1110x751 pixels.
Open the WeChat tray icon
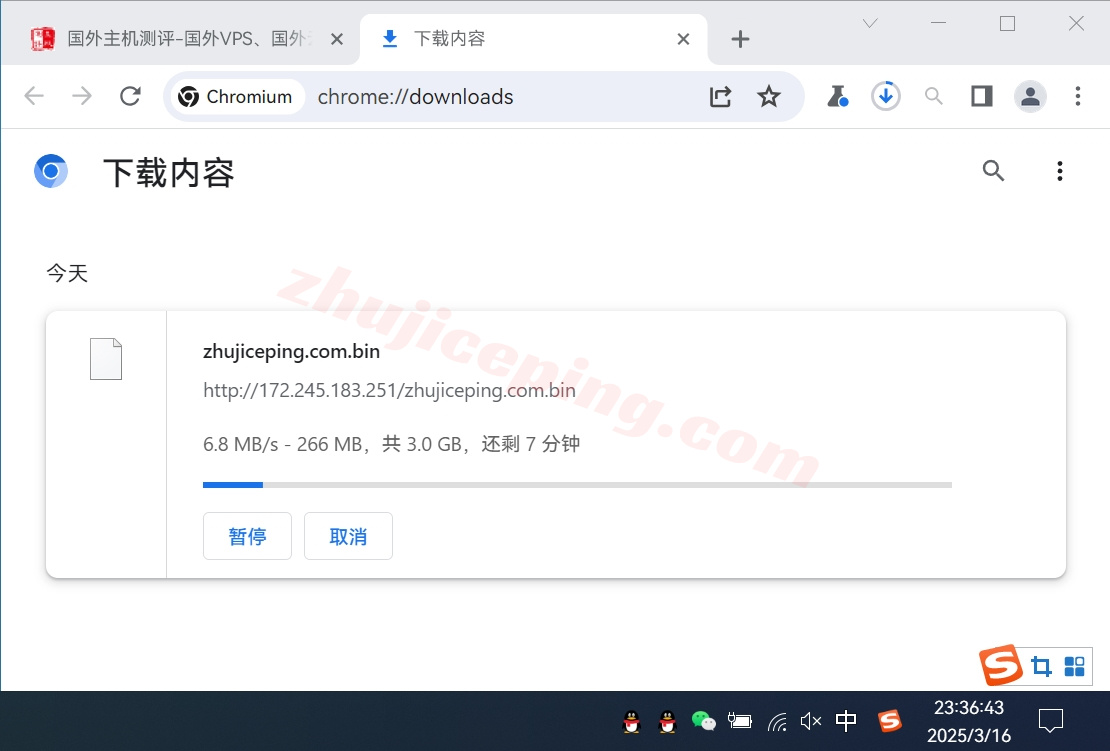point(704,721)
